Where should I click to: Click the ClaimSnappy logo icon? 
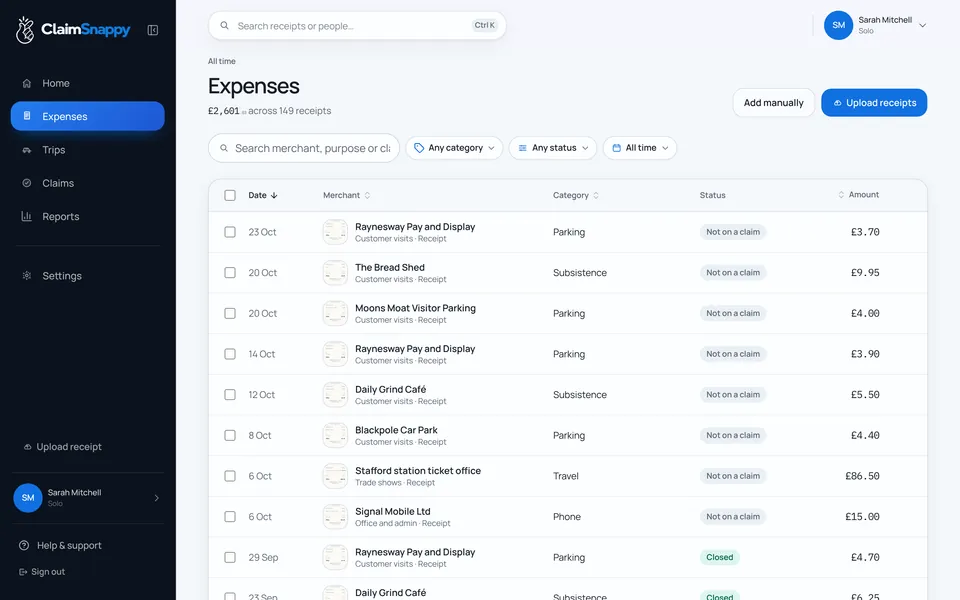(x=24, y=29)
